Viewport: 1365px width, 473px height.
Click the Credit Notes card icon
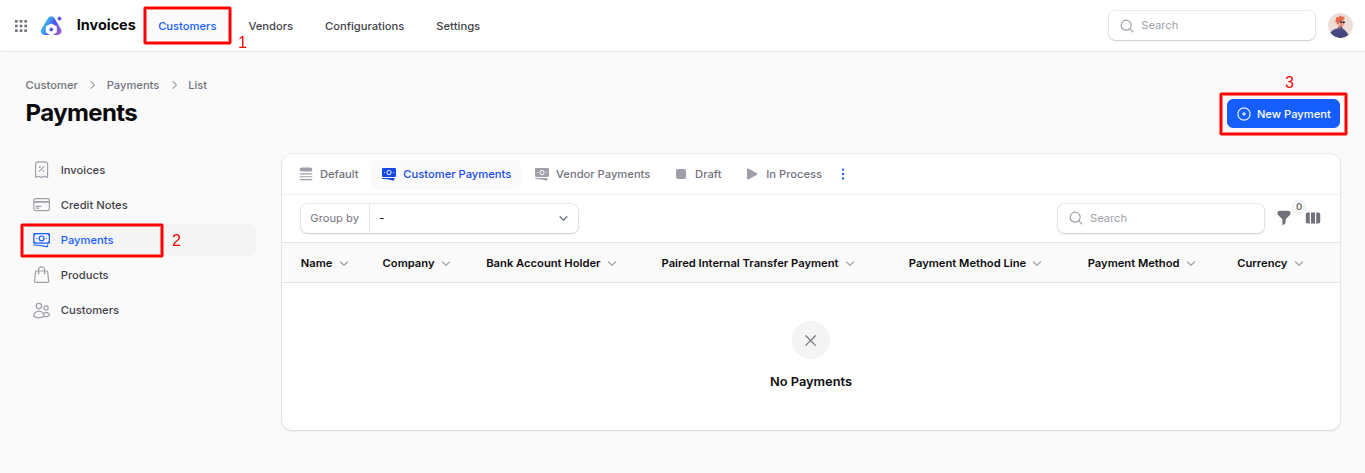pos(41,205)
